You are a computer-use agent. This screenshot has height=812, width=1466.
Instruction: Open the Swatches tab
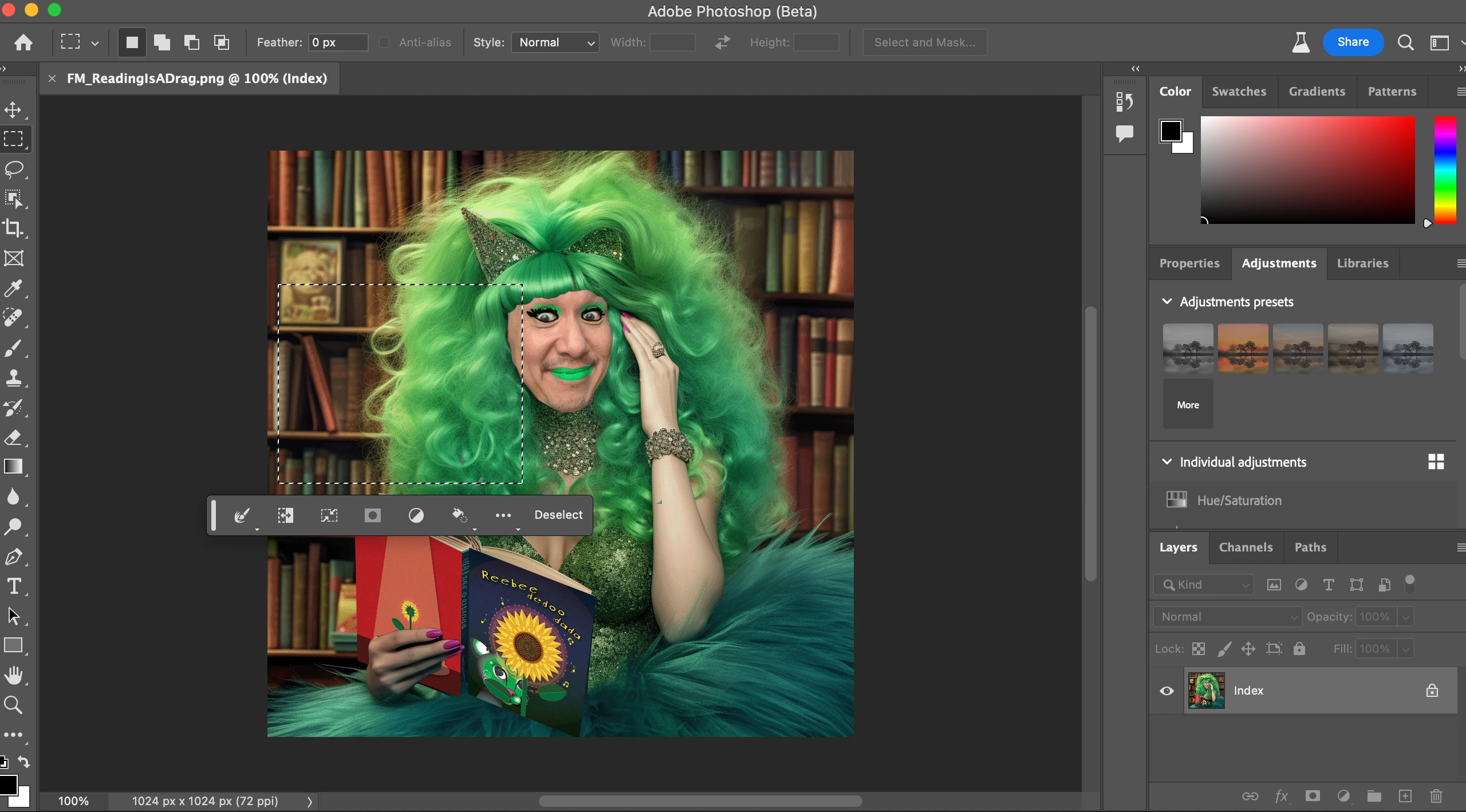tap(1239, 92)
